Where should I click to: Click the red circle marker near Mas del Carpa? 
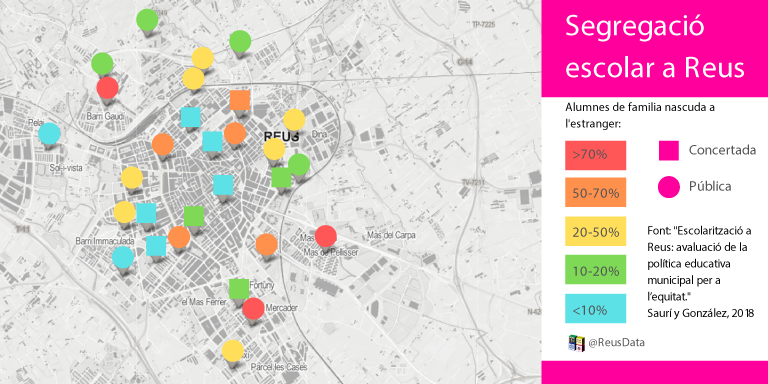coord(325,236)
